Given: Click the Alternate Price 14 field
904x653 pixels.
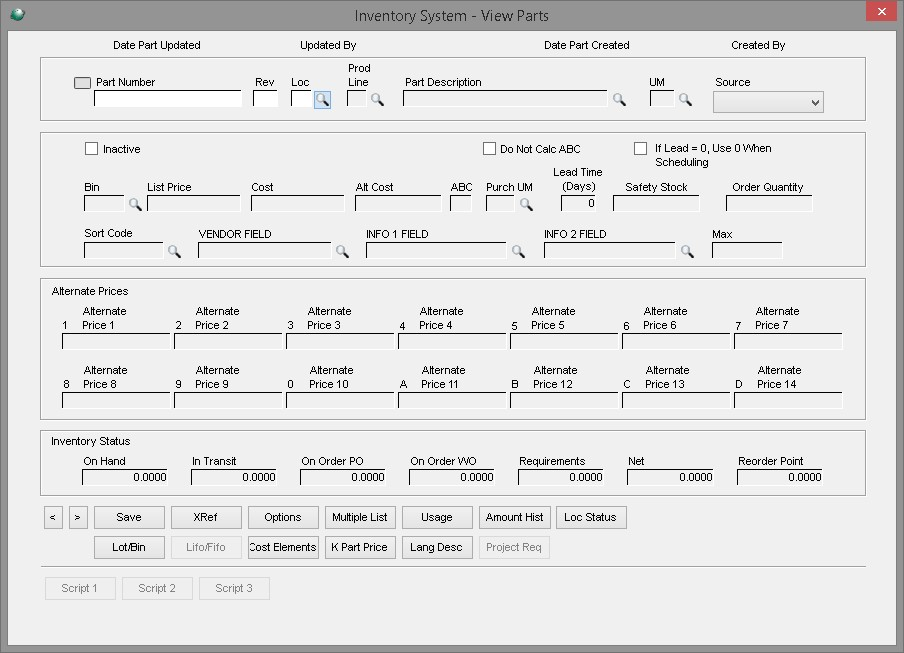Looking at the screenshot, I should pyautogui.click(x=788, y=401).
